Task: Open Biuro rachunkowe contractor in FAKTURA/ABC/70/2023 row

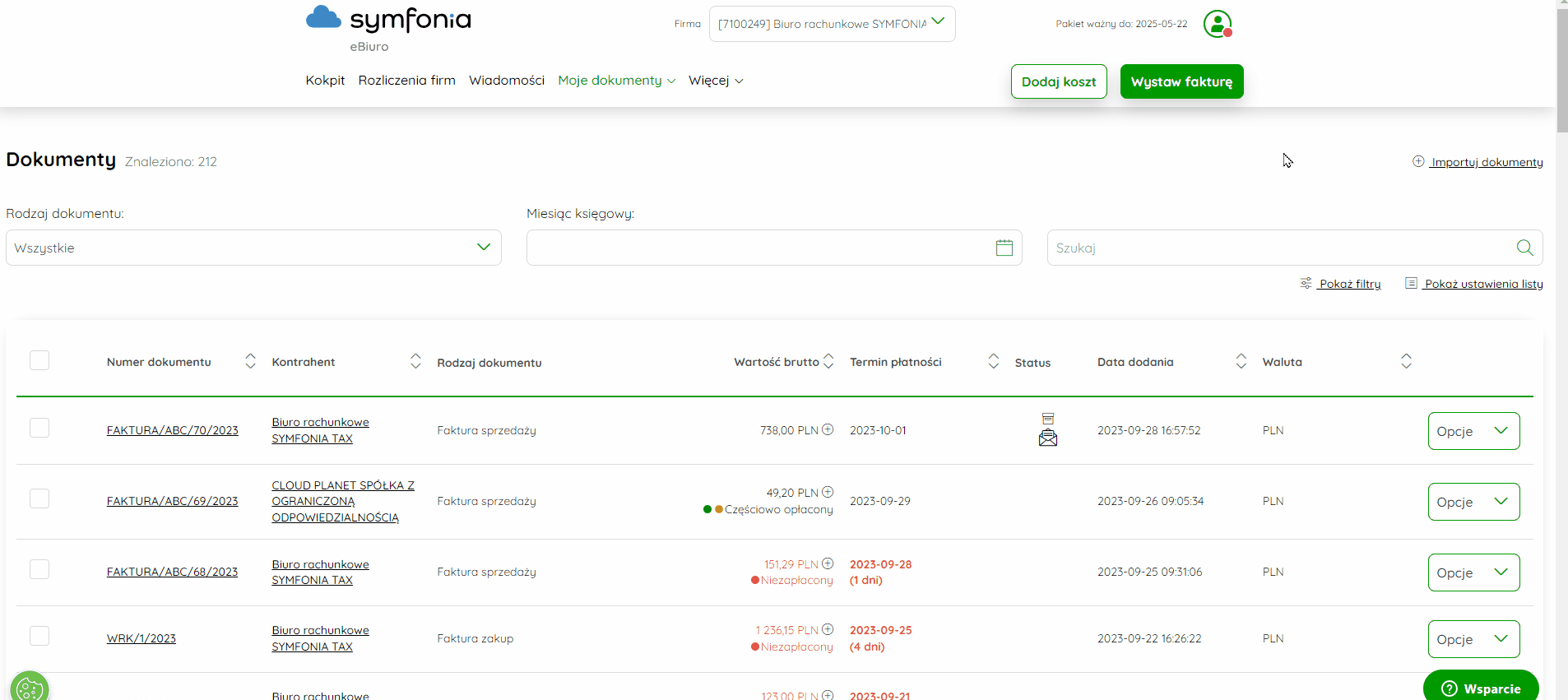Action: coord(320,430)
